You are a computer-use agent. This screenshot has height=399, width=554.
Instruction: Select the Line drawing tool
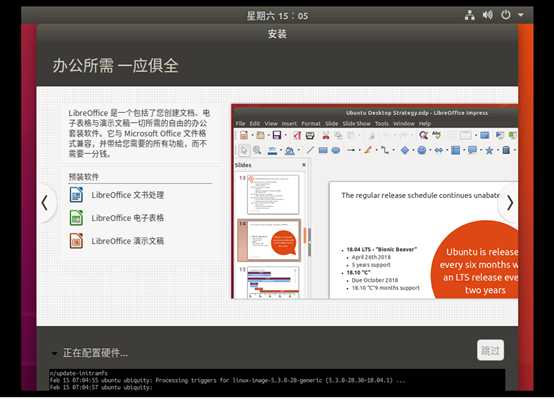[x=310, y=151]
